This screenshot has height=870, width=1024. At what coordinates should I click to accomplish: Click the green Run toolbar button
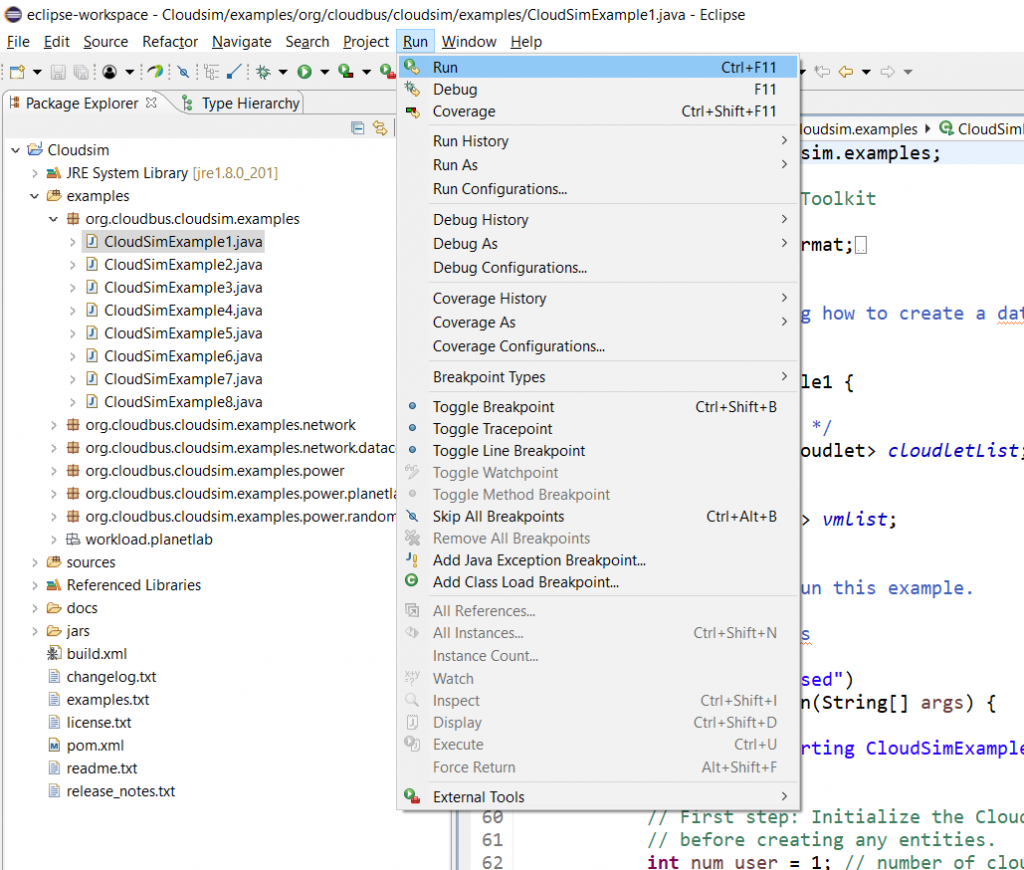(304, 72)
